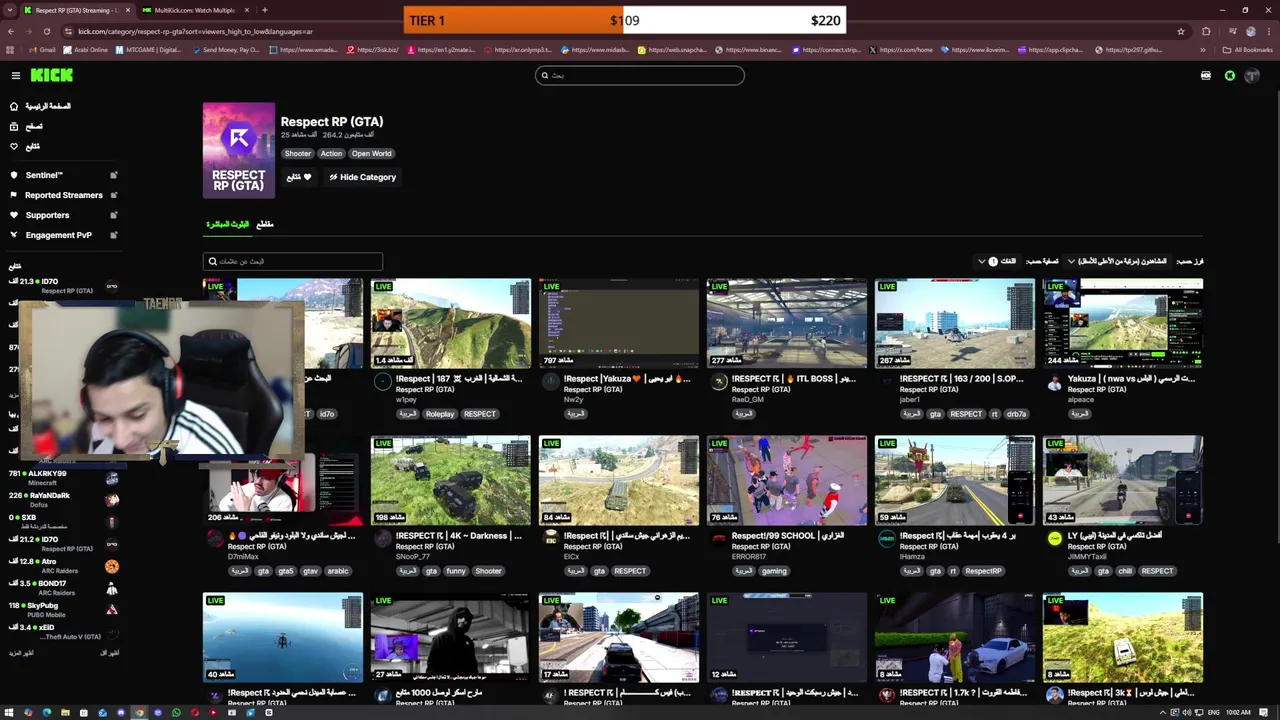Screen dimensions: 1280x720
Task: Open the home page sidebar link
Action: pos(40,106)
